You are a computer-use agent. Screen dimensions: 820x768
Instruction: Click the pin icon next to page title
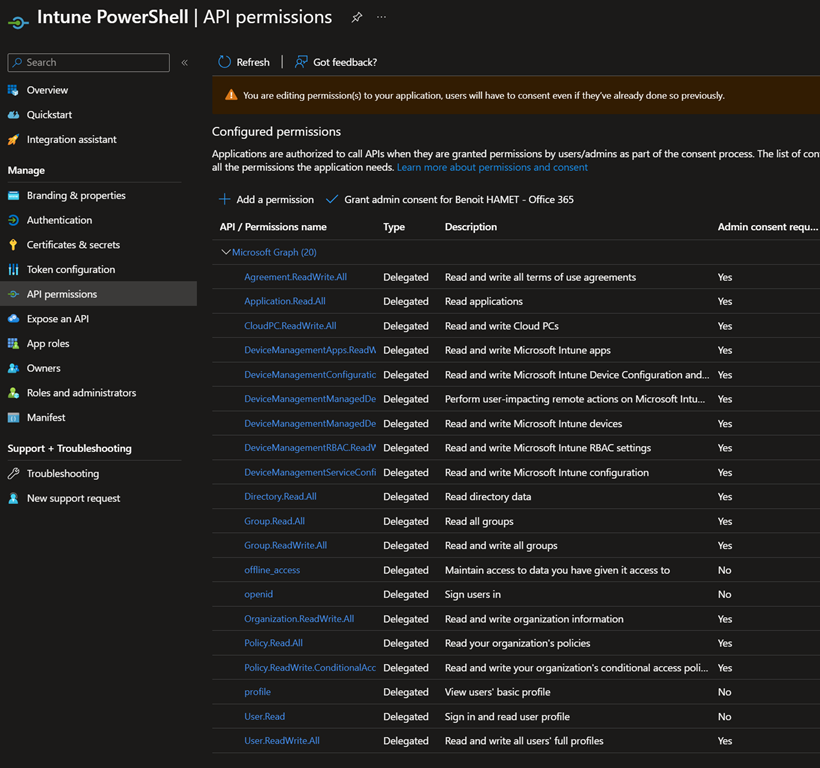pyautogui.click(x=357, y=18)
